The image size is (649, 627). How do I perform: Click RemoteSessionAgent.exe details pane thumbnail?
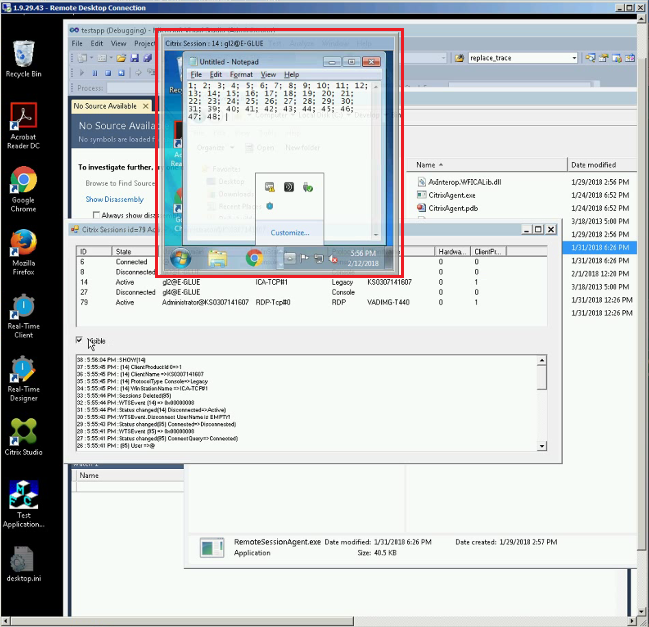212,548
